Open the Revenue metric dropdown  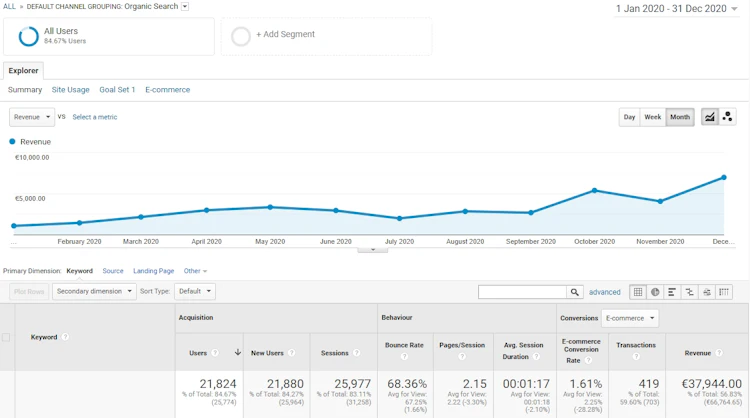tap(32, 117)
